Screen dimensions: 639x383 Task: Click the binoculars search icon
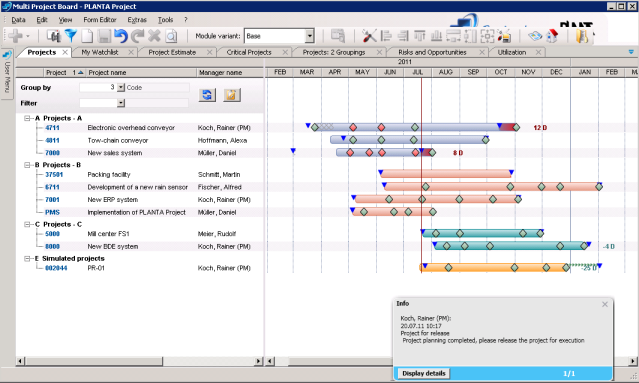[53, 36]
